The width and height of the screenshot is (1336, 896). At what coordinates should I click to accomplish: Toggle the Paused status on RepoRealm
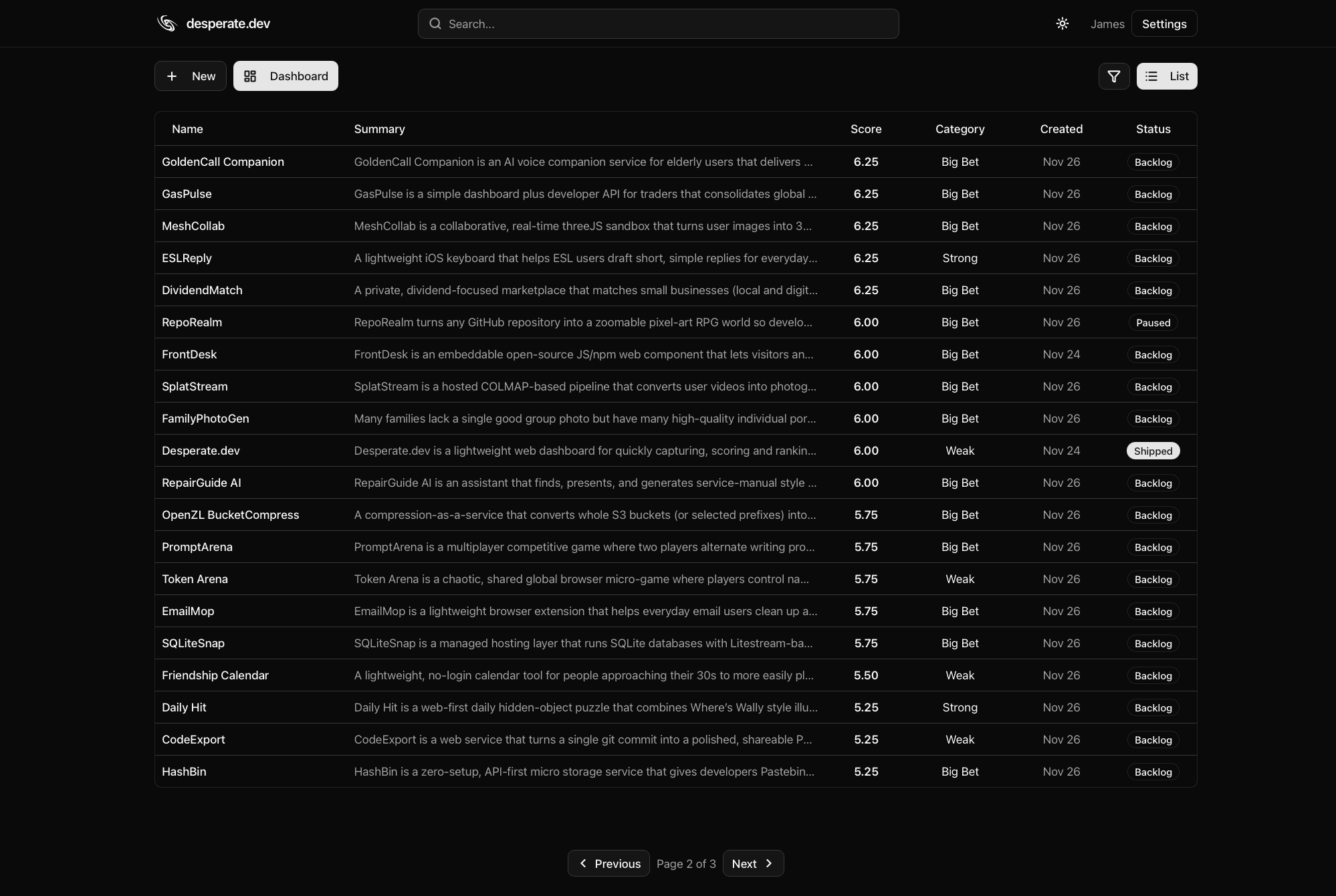click(x=1153, y=322)
